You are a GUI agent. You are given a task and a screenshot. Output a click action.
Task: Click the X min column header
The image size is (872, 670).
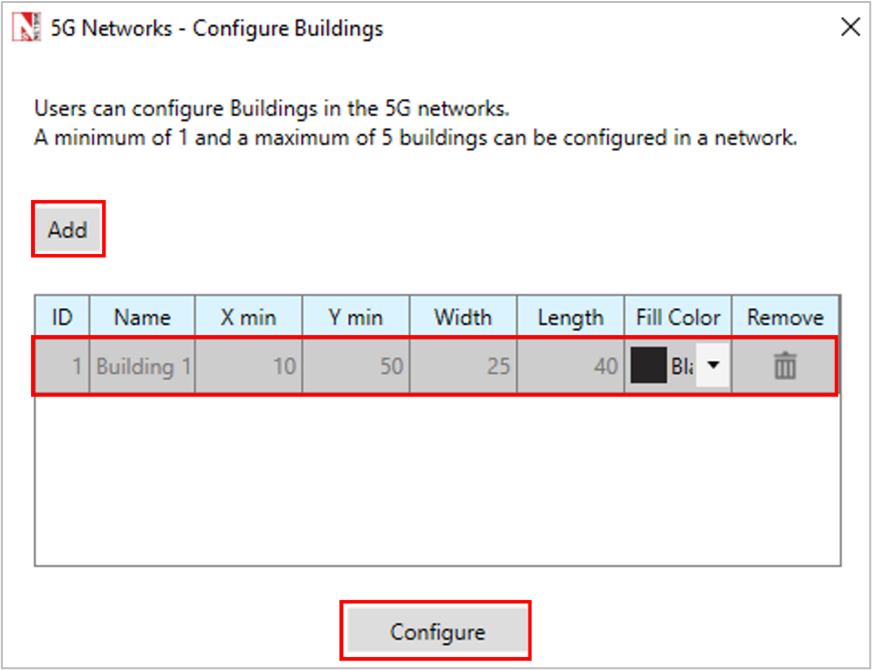pyautogui.click(x=249, y=317)
